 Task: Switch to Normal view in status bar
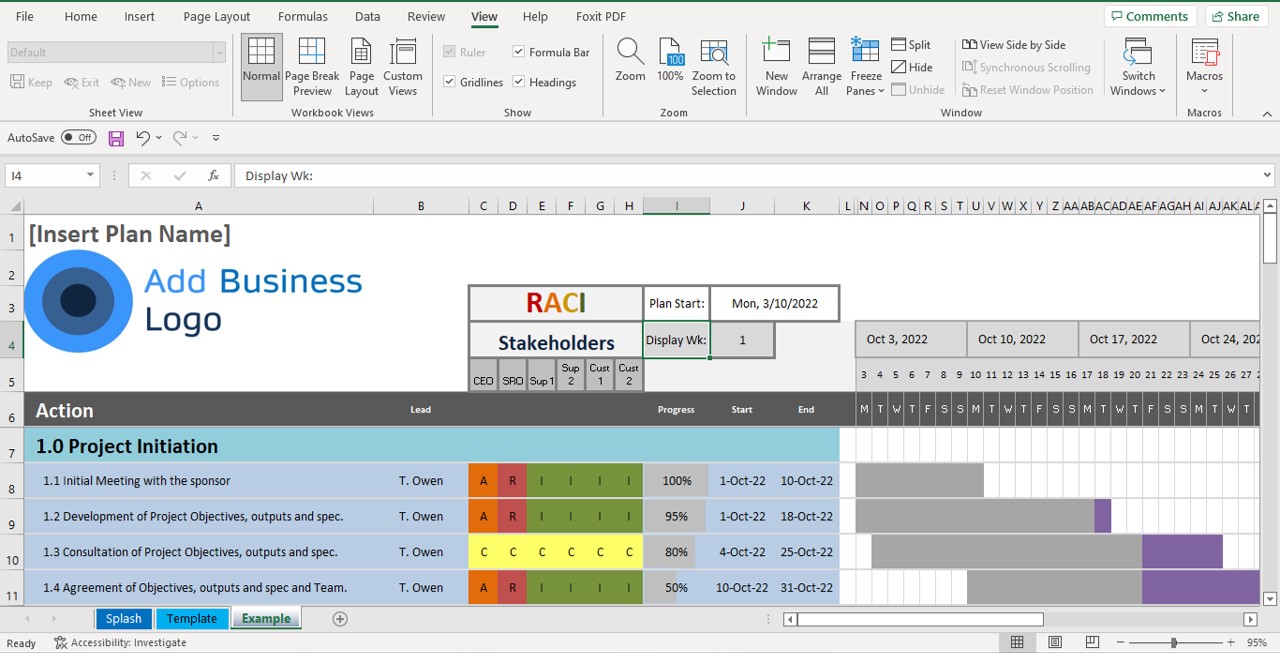coord(1017,643)
